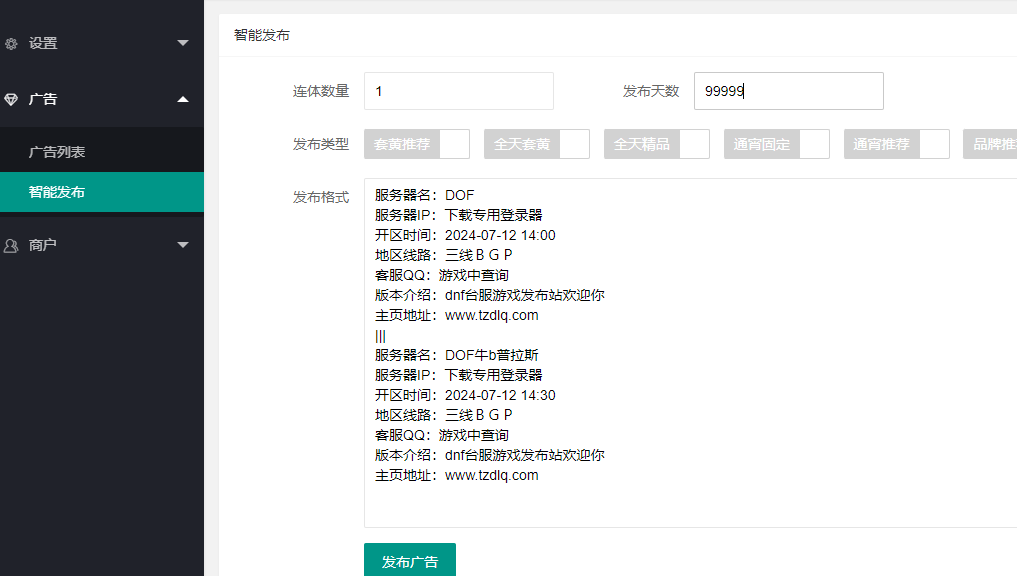Click the line 开区时间: 2024-07-12 14:00
Screen dimensions: 1017x576
(x=465, y=235)
